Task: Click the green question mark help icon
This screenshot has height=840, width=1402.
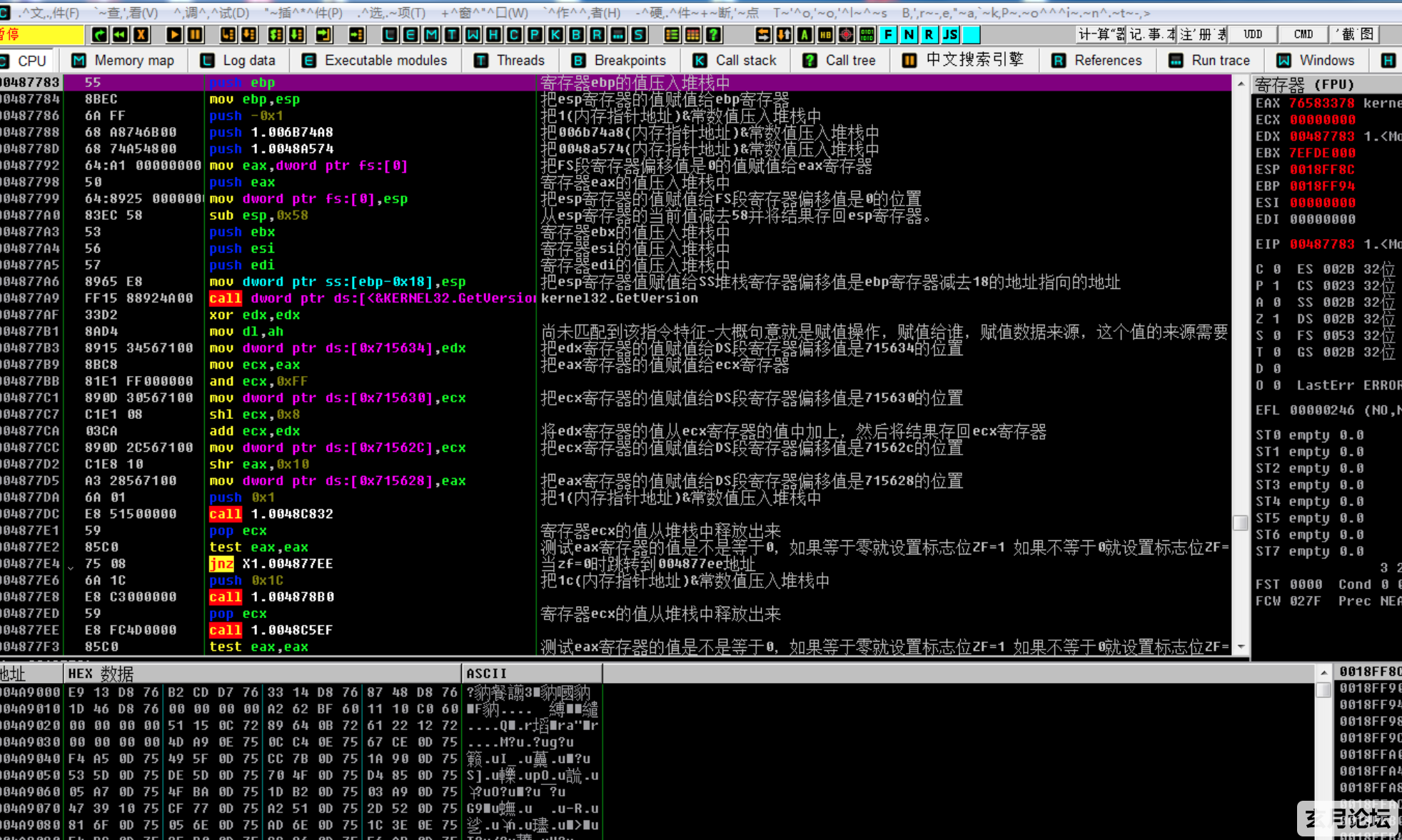Action: pyautogui.click(x=713, y=34)
